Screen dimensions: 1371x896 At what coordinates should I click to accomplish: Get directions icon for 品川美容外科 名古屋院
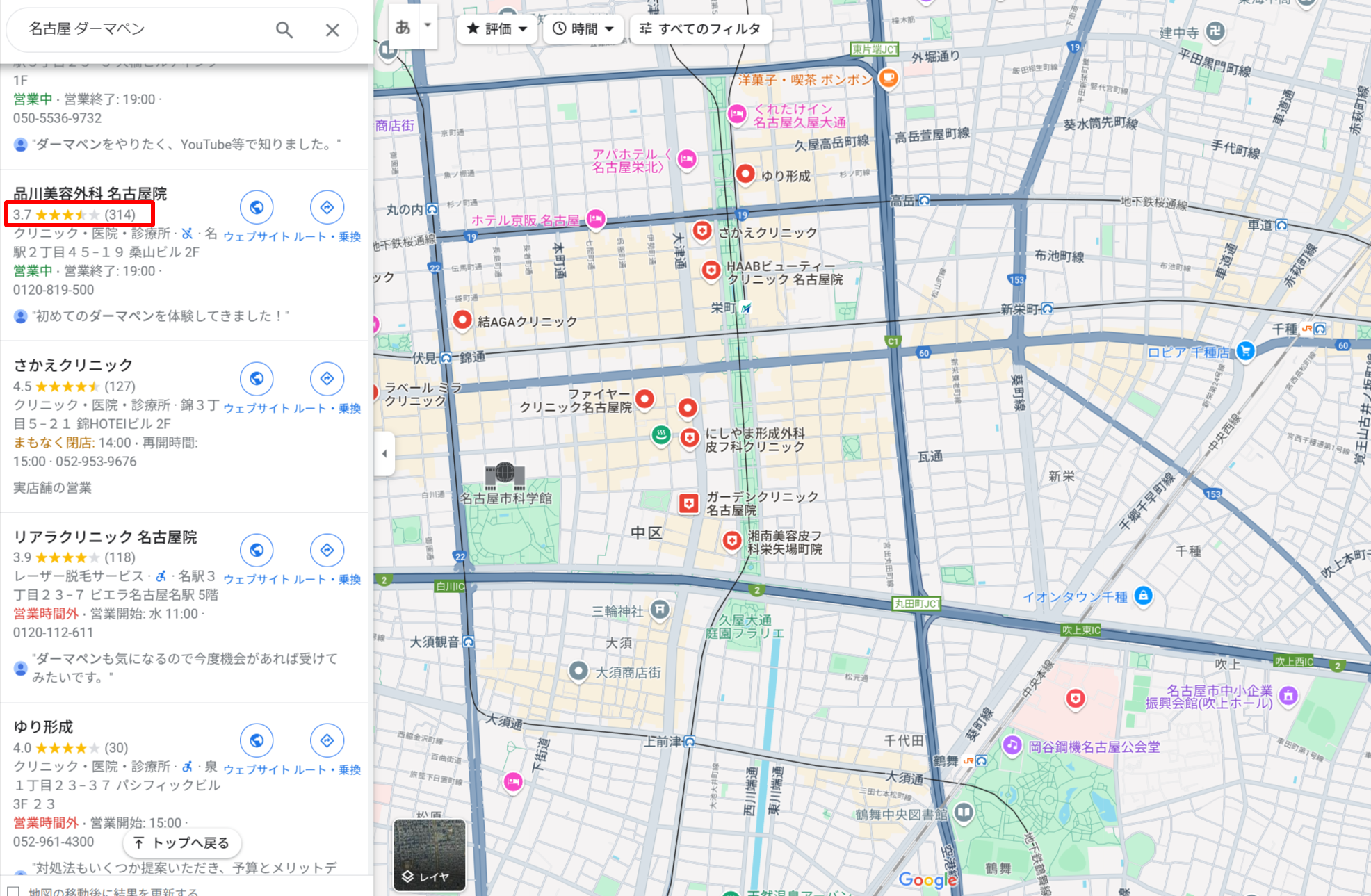327,207
